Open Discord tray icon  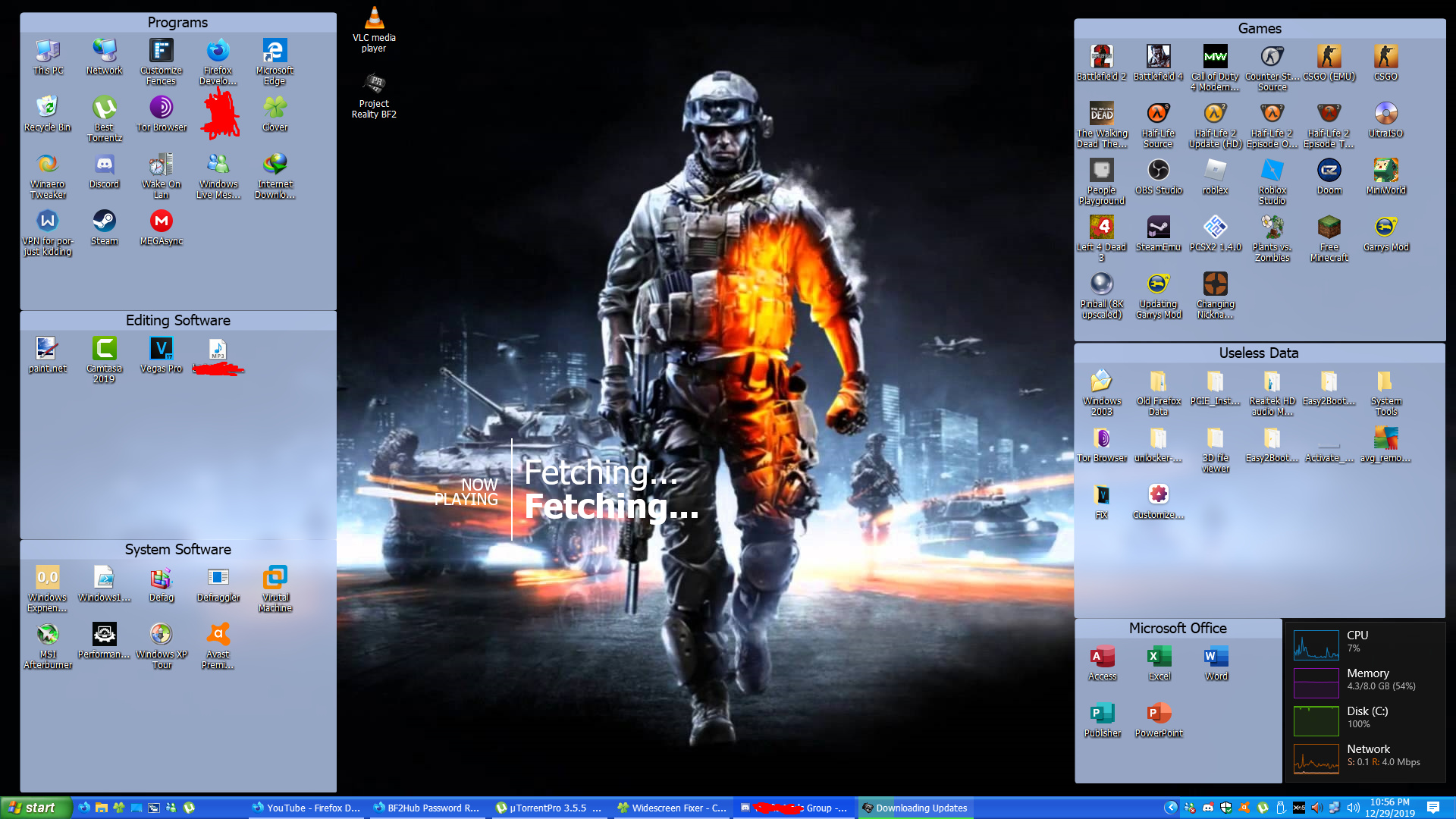(x=1207, y=808)
